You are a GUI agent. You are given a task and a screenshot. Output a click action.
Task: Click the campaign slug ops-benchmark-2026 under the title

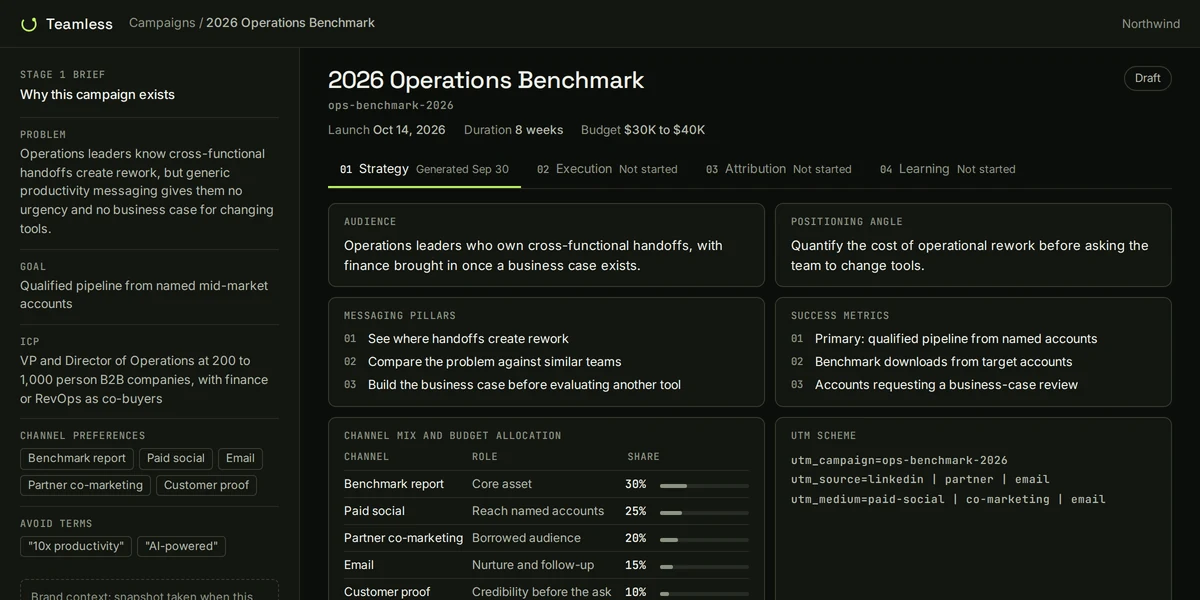coord(391,105)
